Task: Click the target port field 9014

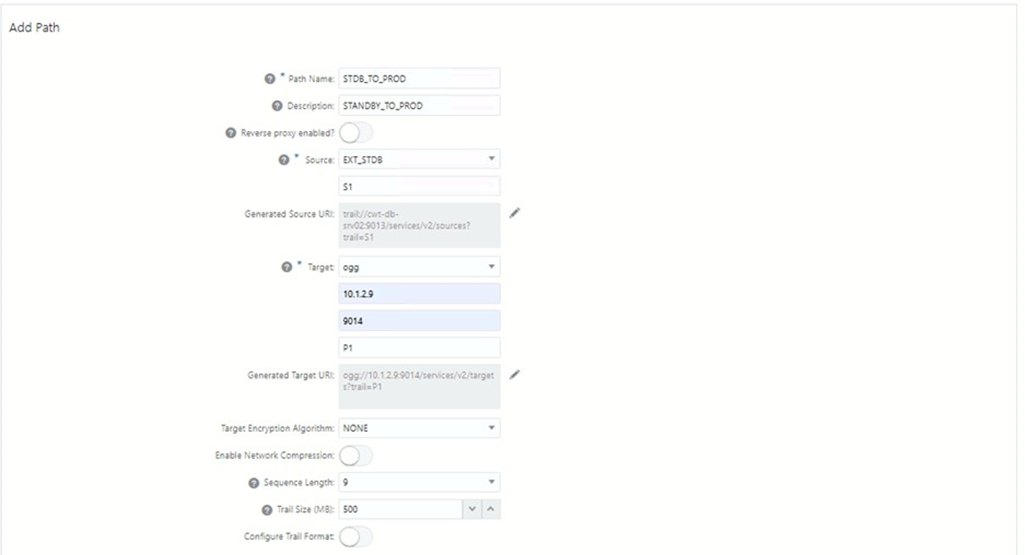Action: (x=419, y=320)
